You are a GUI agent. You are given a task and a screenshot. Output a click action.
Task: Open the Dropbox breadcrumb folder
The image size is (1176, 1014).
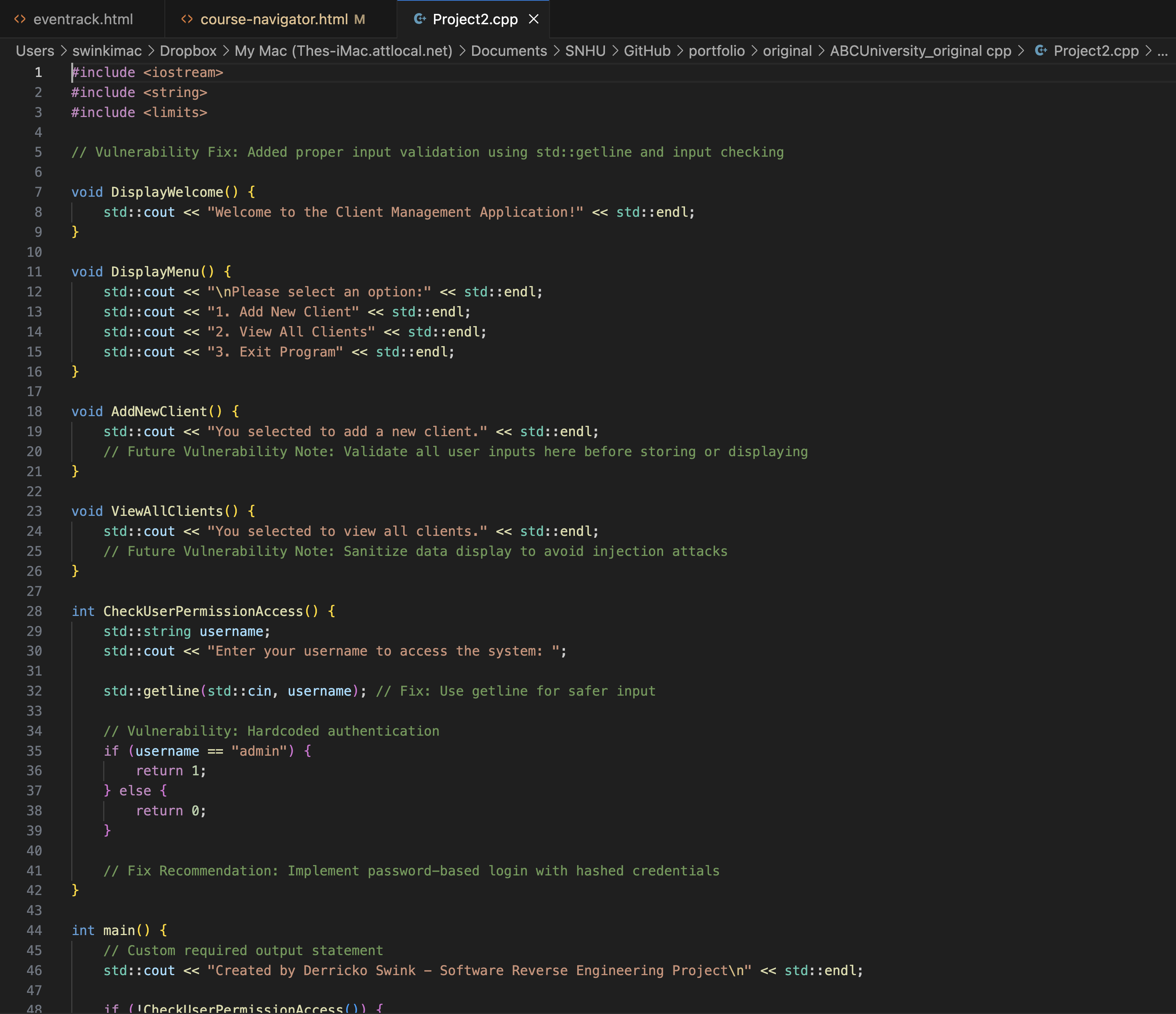point(188,51)
